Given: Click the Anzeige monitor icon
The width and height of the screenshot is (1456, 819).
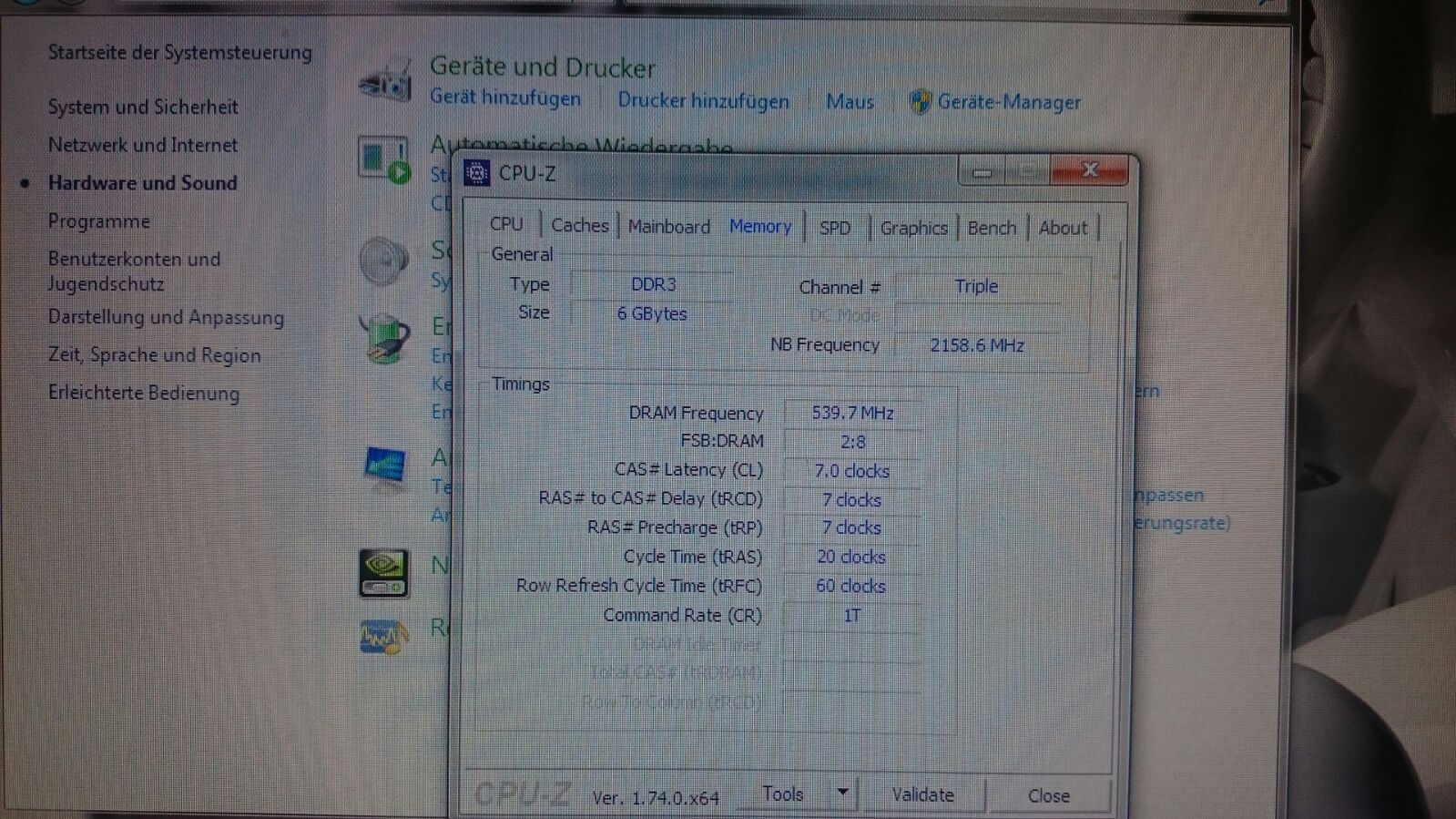Looking at the screenshot, I should (x=384, y=467).
